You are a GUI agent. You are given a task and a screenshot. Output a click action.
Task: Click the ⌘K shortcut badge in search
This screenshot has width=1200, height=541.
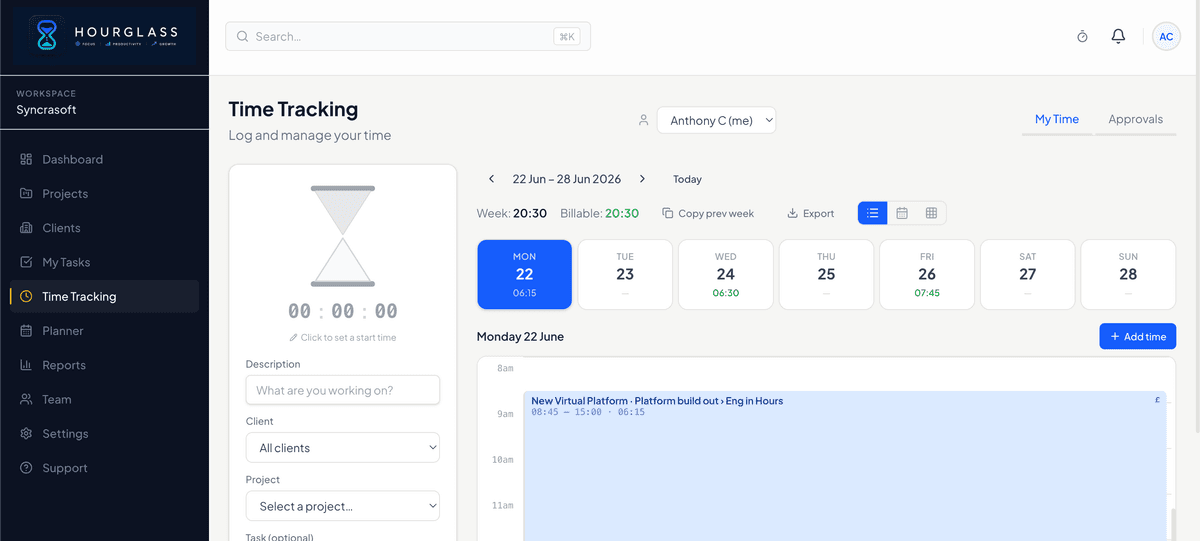[x=567, y=37]
